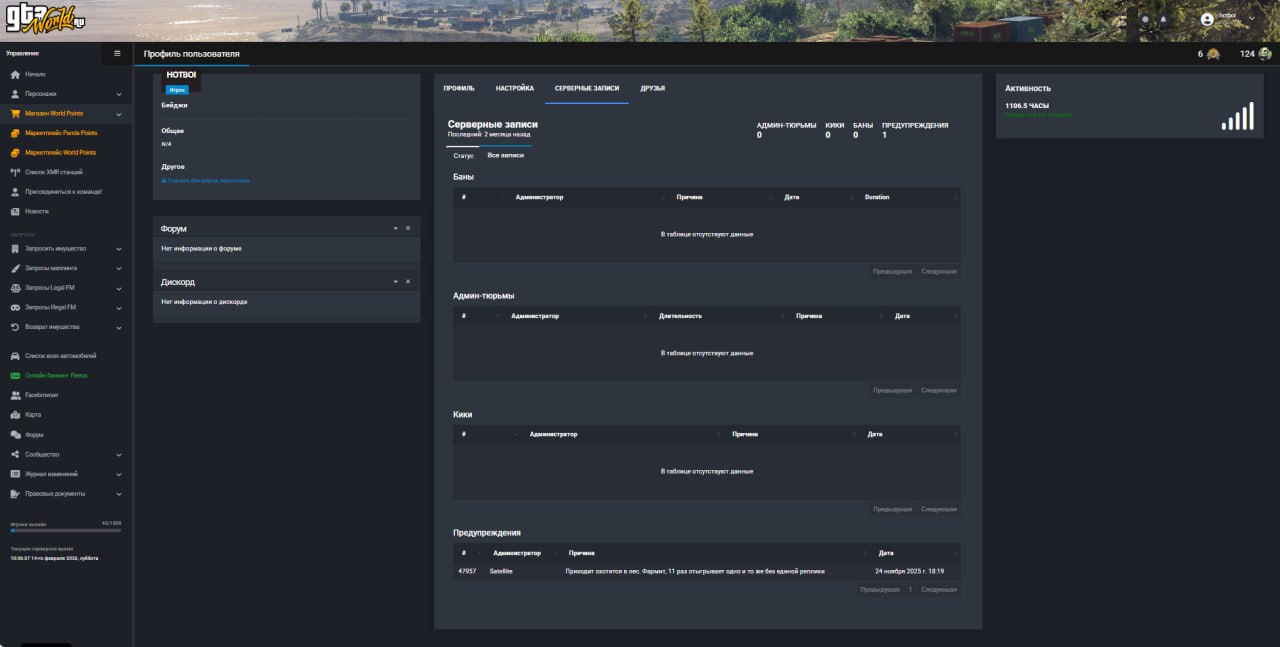This screenshot has height=647, width=1280.
Task: Click the Магазин World Points cart icon
Action: [15, 113]
